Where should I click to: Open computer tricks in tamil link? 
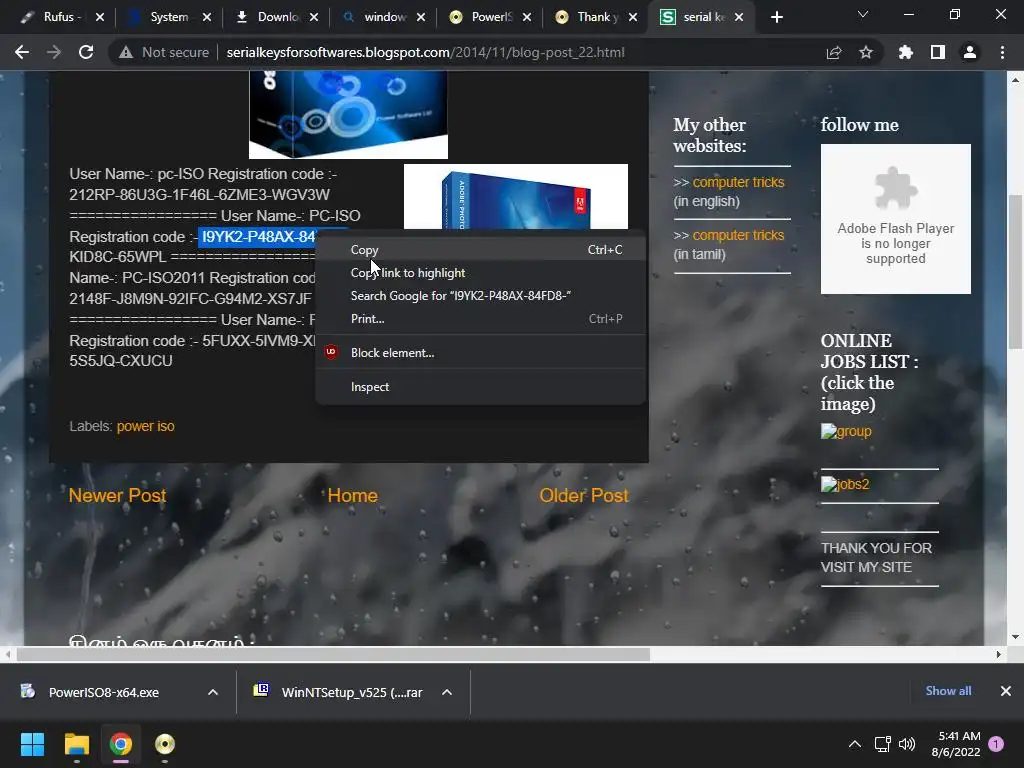738,235
